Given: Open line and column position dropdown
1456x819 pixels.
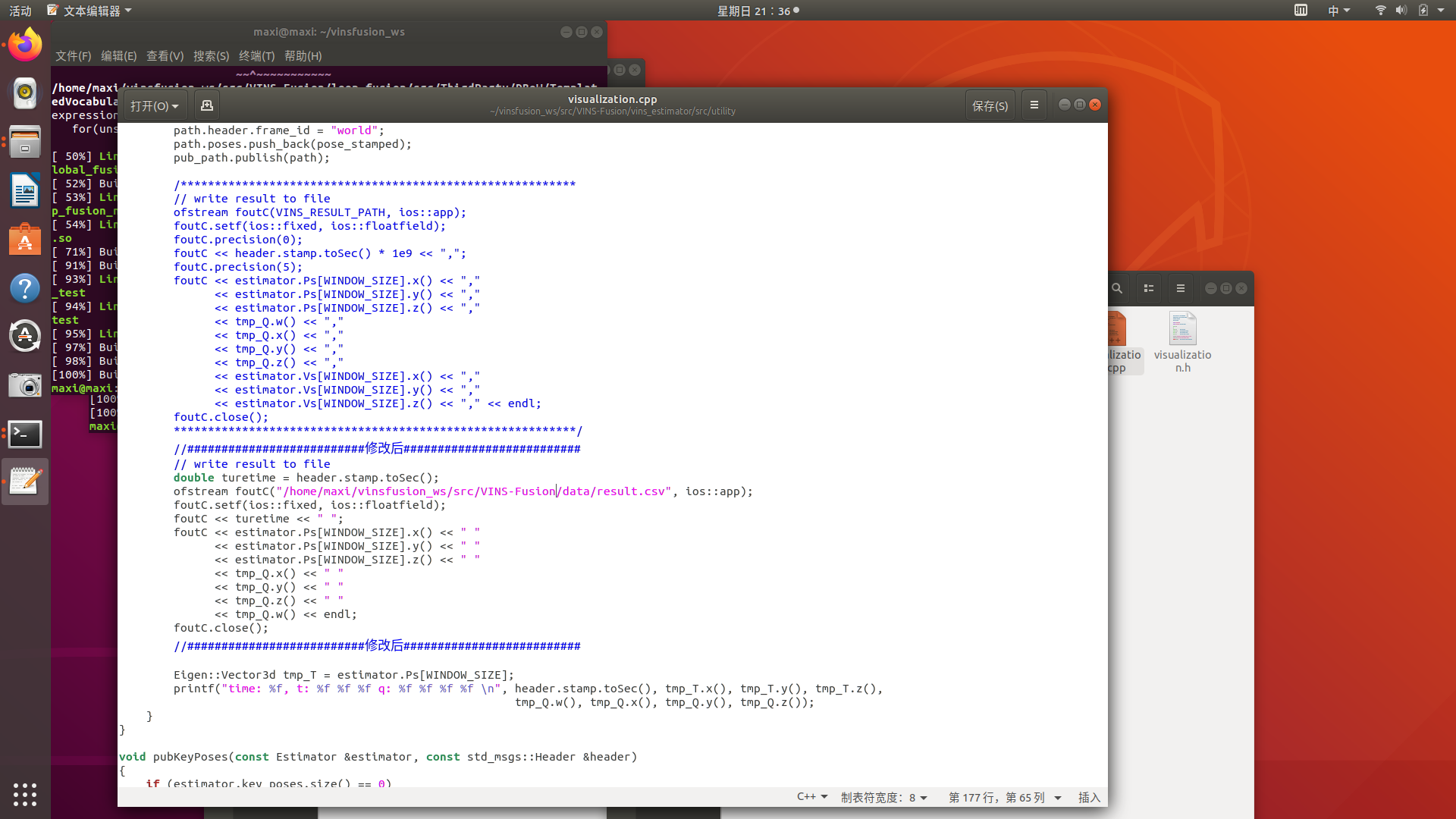Looking at the screenshot, I should click(1004, 797).
